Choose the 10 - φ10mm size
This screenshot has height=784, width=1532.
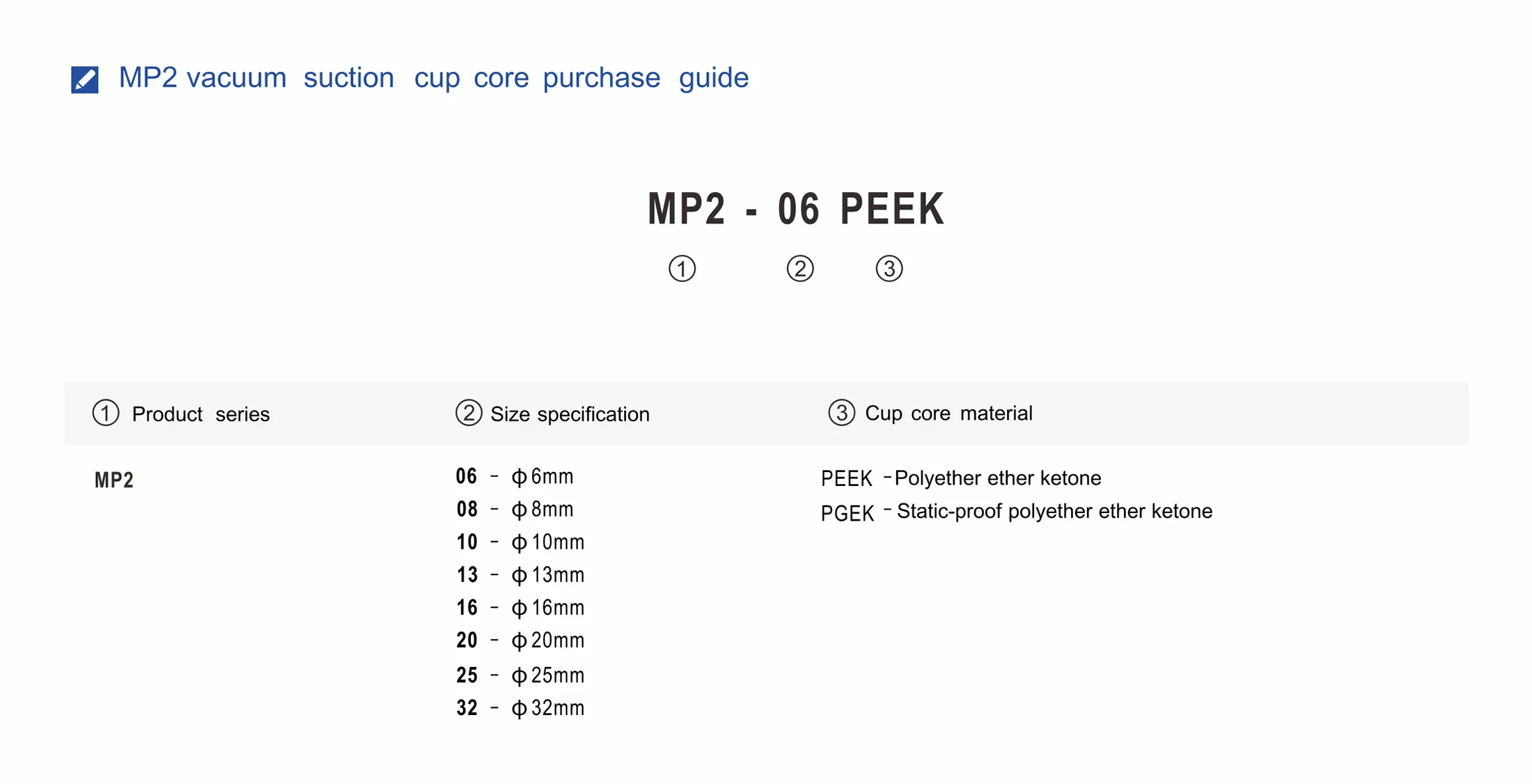tap(520, 542)
